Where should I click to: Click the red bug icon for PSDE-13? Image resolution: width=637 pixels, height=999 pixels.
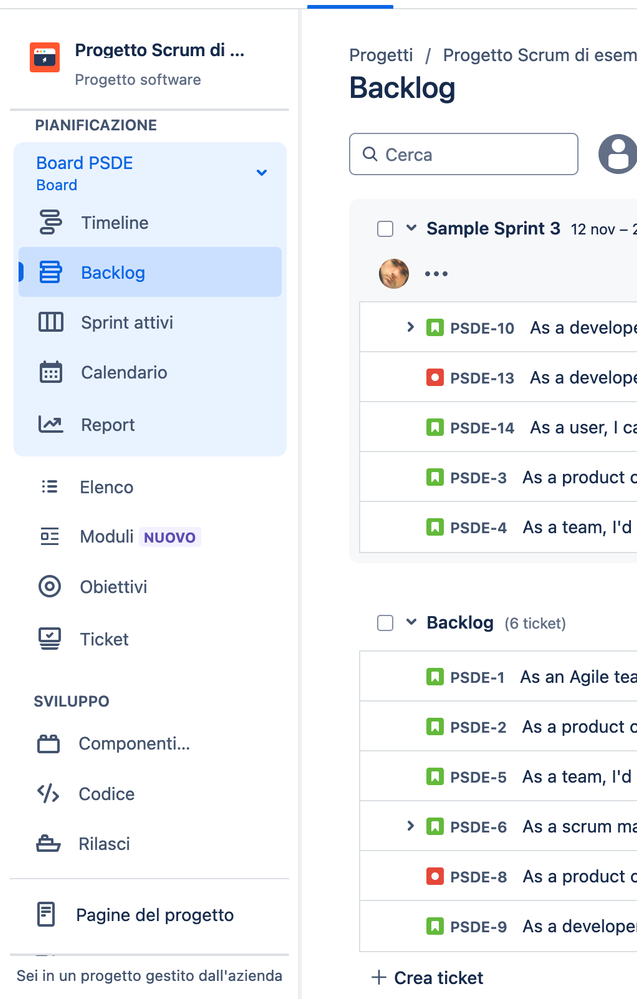point(435,377)
